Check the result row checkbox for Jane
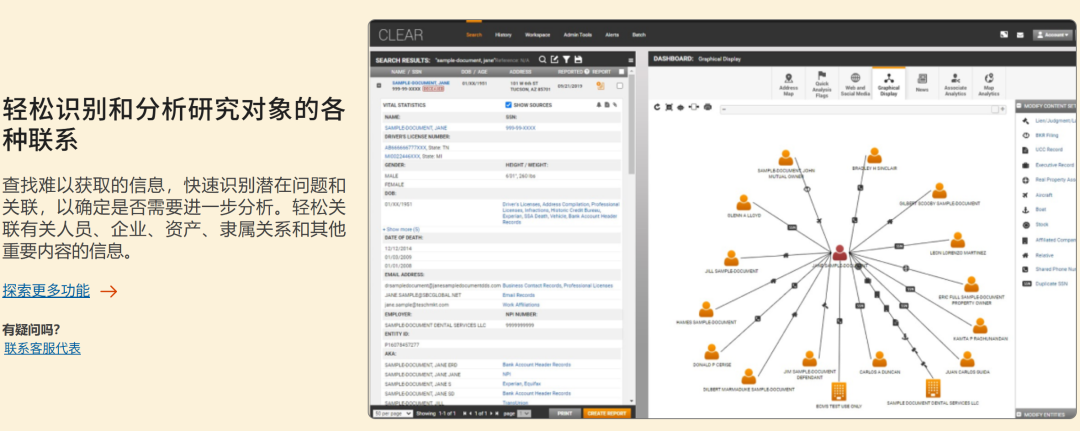This screenshot has width=1080, height=431. [x=620, y=86]
